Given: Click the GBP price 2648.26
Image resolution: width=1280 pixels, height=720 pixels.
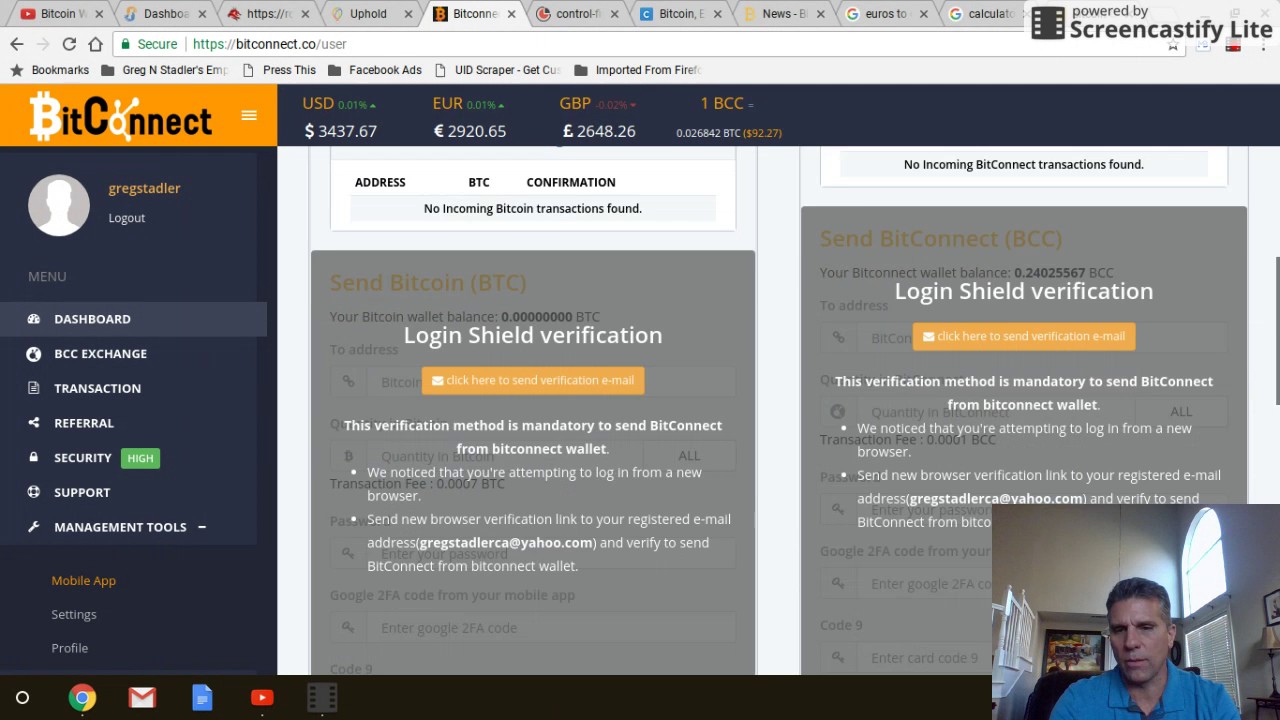Looking at the screenshot, I should (x=599, y=131).
